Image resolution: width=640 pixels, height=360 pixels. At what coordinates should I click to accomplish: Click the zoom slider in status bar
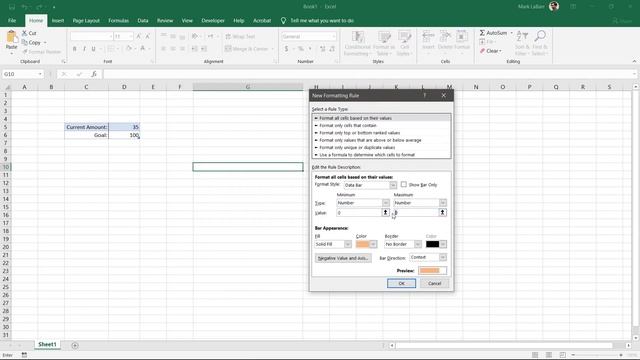pos(597,355)
